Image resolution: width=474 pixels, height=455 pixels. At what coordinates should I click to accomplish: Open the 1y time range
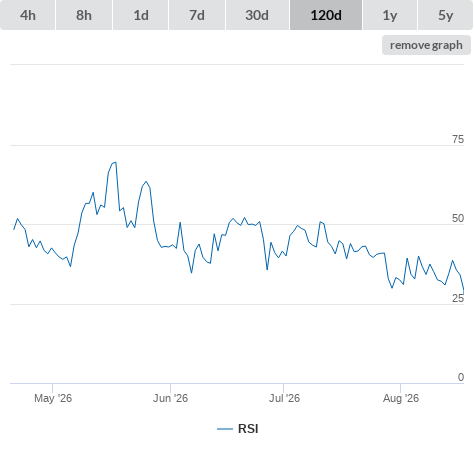click(x=390, y=15)
